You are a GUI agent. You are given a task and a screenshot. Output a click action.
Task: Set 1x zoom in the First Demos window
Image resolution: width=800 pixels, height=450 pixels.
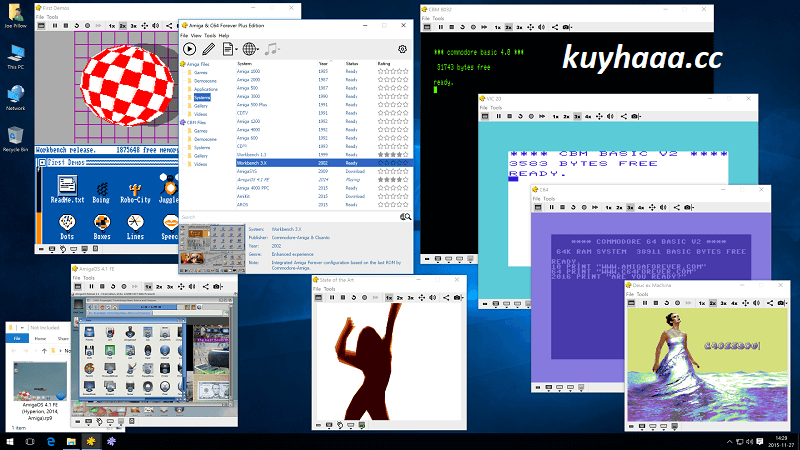pyautogui.click(x=112, y=26)
